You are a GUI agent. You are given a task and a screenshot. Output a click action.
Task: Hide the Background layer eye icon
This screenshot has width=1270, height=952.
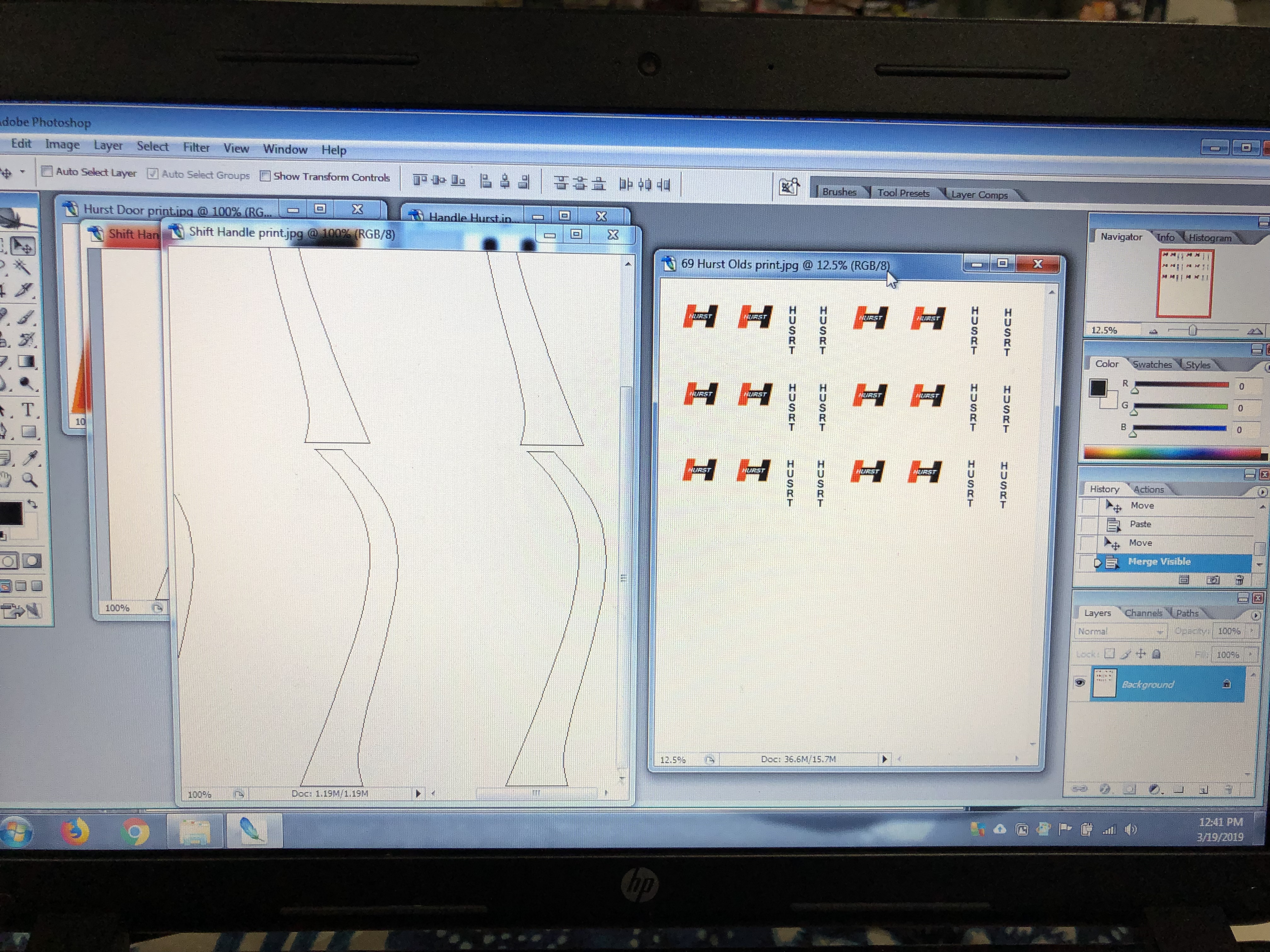[x=1079, y=682]
